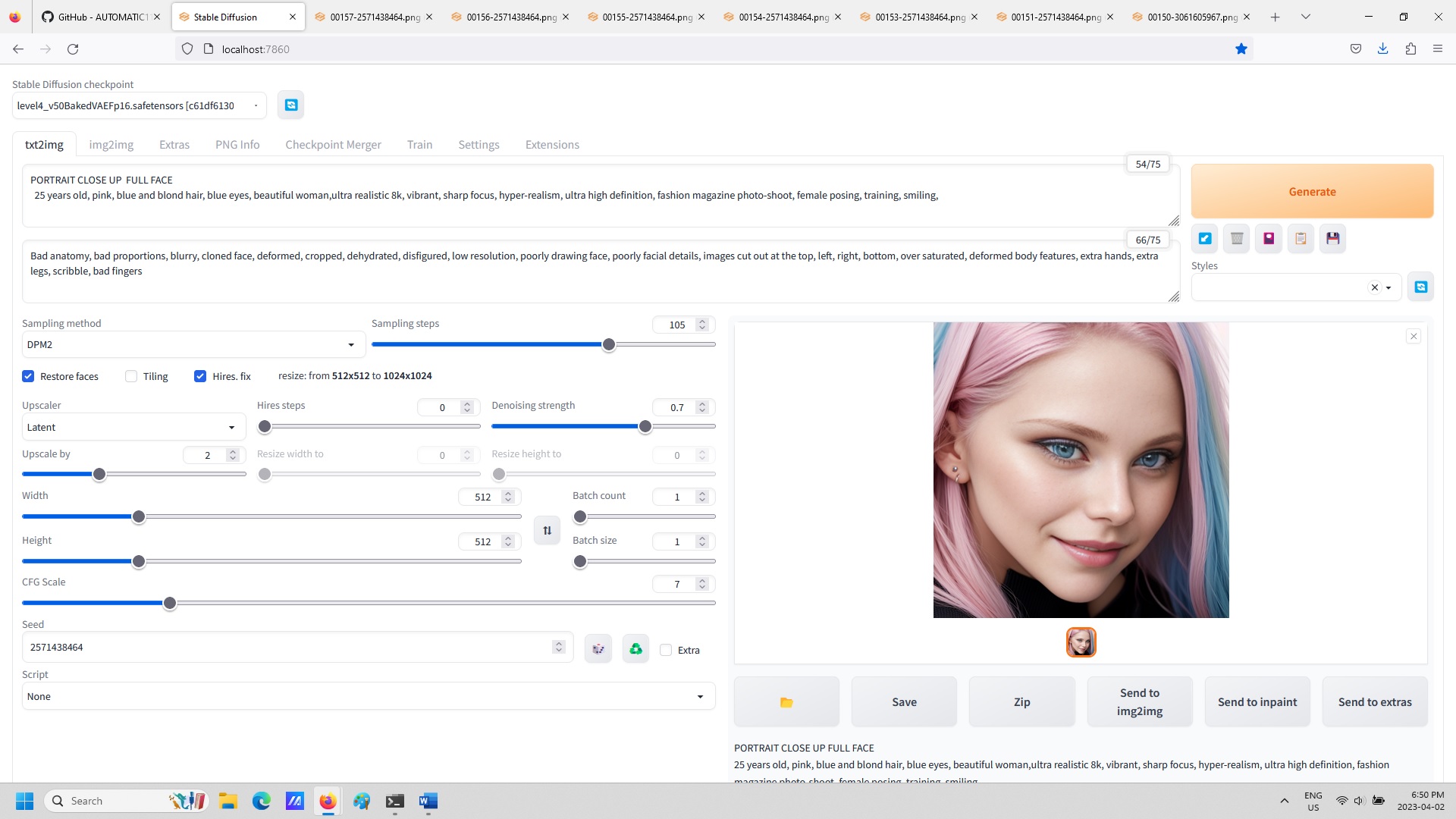Open the output folder icon button

(x=786, y=702)
